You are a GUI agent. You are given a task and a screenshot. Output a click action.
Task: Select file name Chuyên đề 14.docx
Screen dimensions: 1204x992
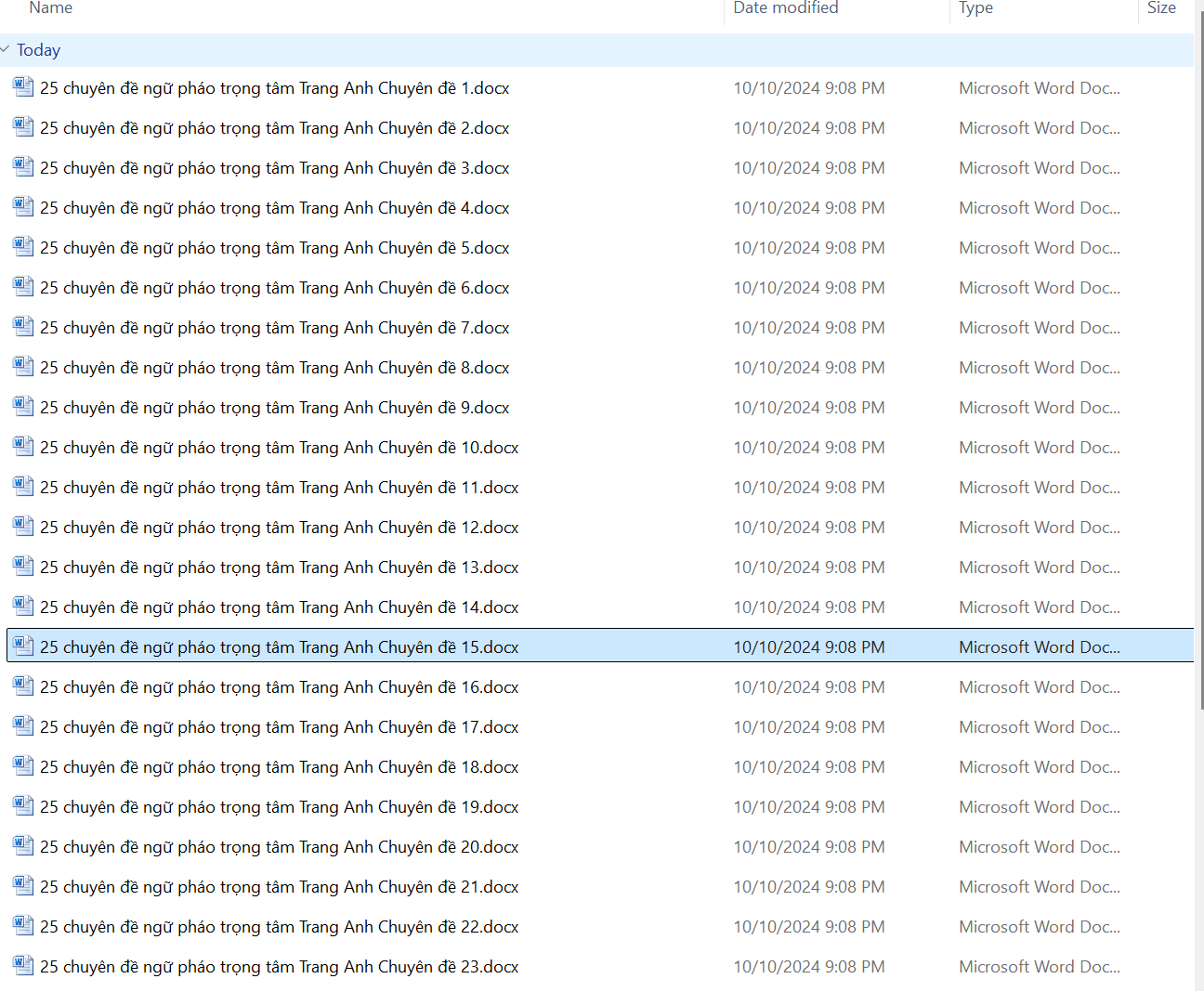[x=280, y=607]
